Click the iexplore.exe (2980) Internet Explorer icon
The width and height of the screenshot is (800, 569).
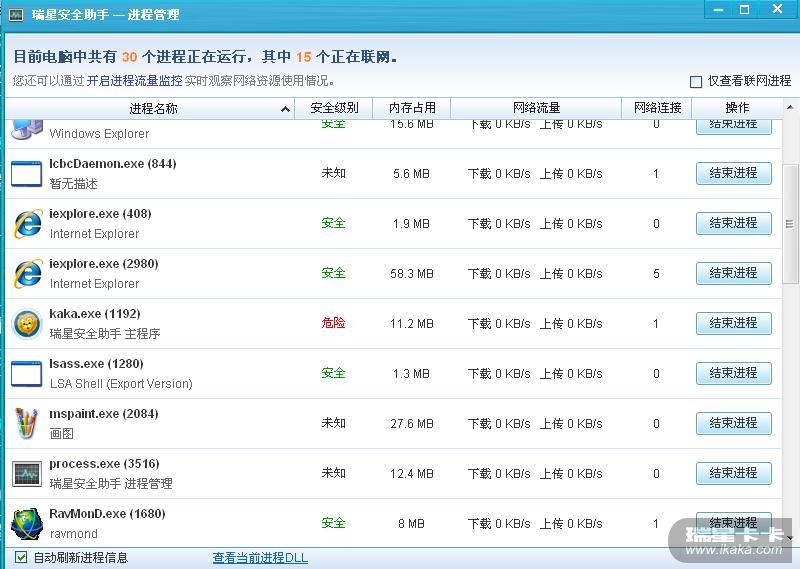coord(28,274)
